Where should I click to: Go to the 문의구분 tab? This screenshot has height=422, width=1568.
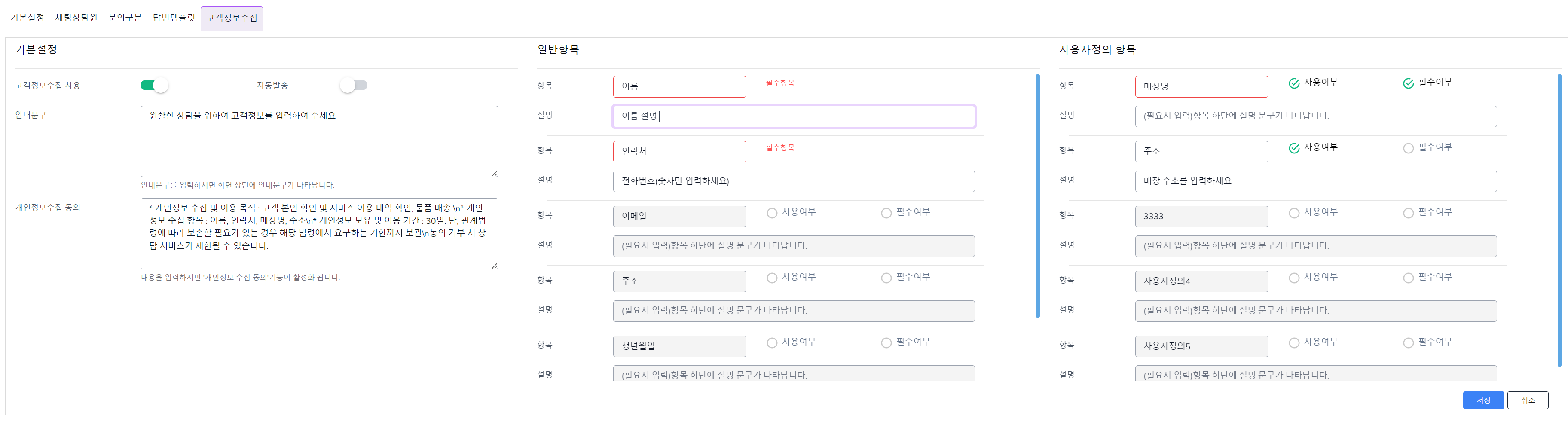click(x=125, y=18)
